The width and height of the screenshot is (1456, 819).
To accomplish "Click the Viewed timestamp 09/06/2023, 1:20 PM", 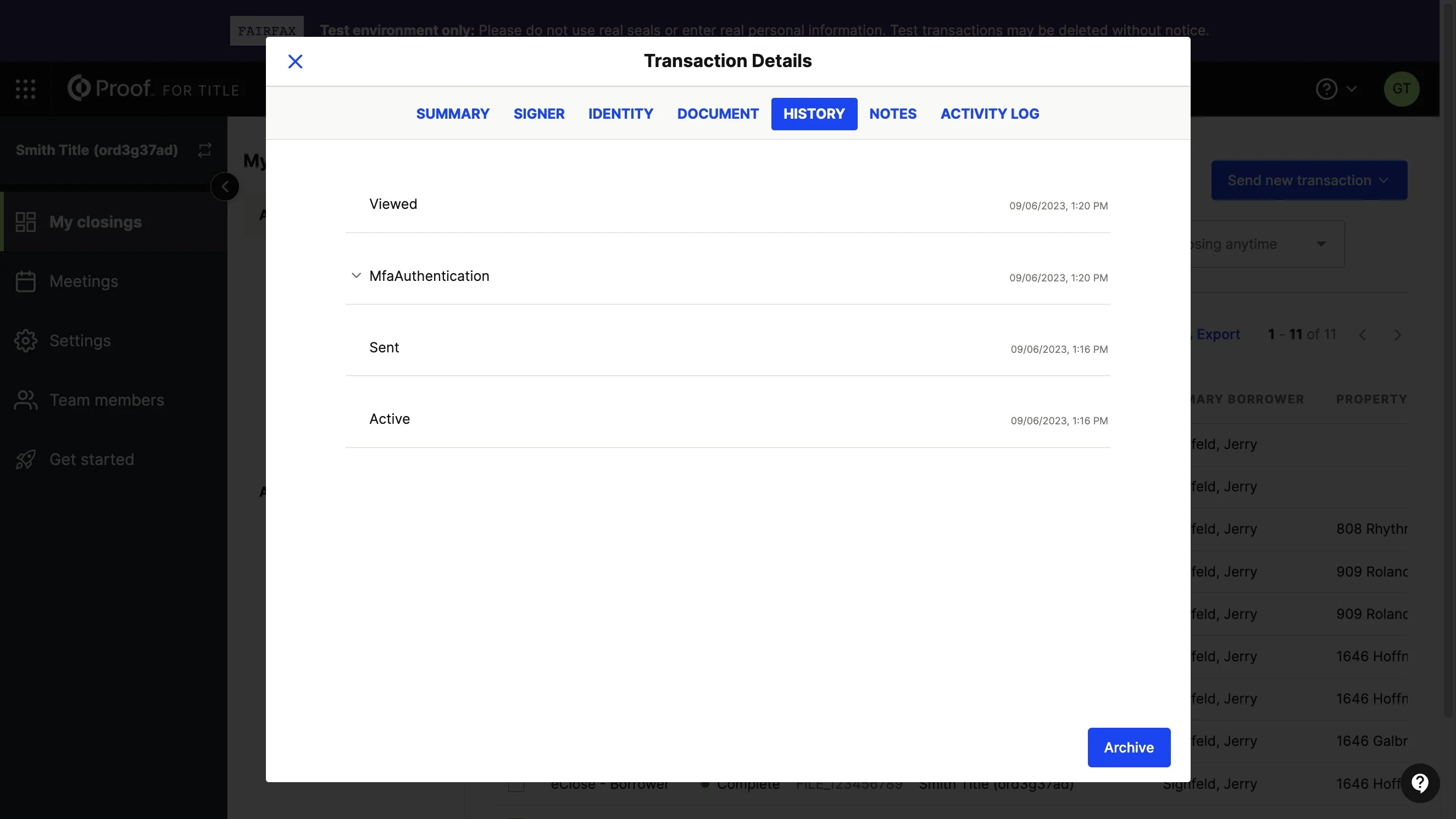I will click(x=1058, y=206).
